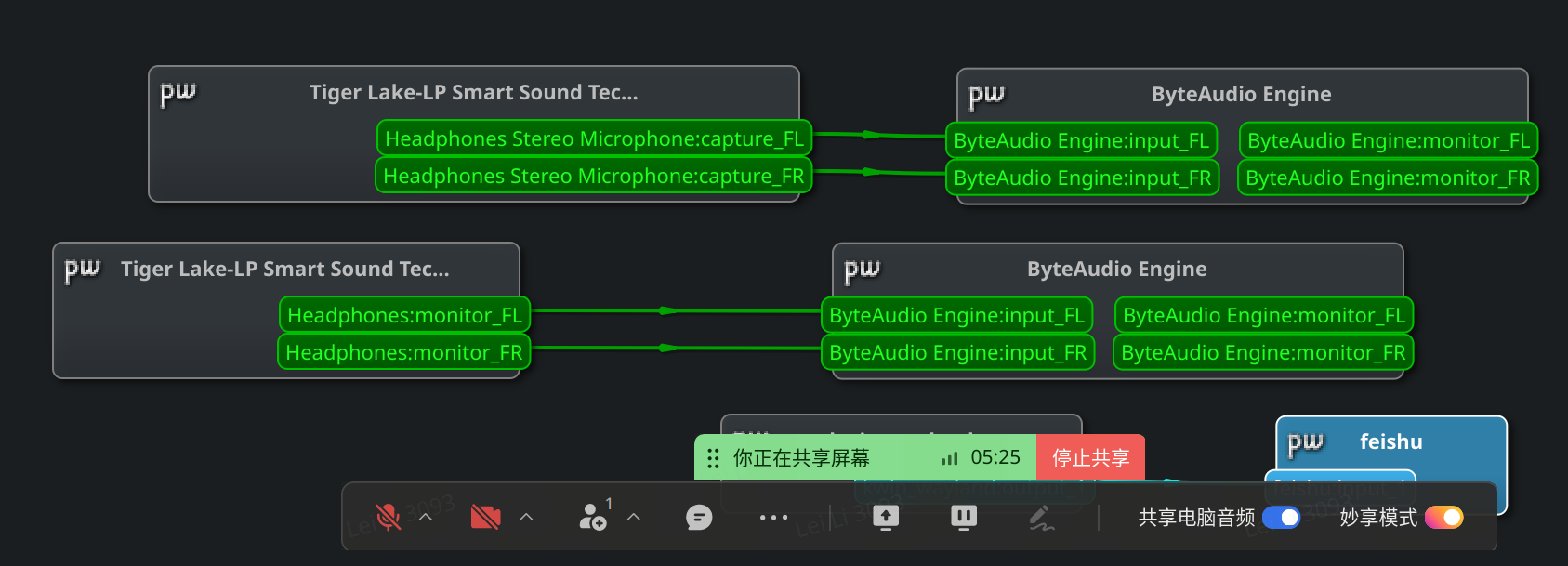Screen dimensions: 1568x566
Task: Open the meeting chat bubble icon
Action: (699, 517)
